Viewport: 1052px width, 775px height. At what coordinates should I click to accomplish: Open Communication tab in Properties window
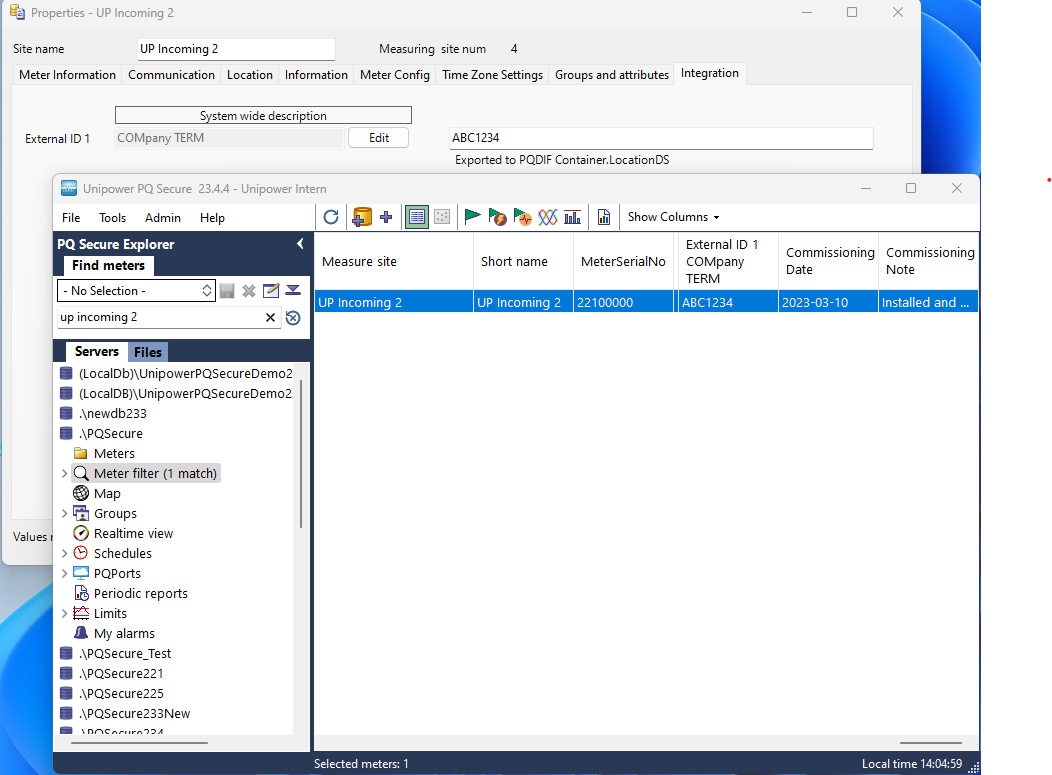[171, 74]
